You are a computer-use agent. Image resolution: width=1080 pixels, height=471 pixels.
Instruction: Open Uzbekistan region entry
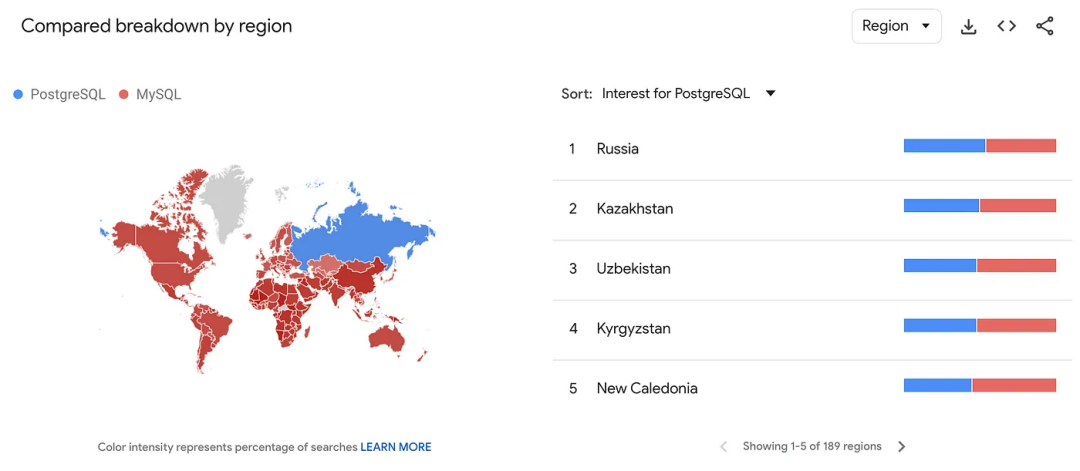pos(633,269)
